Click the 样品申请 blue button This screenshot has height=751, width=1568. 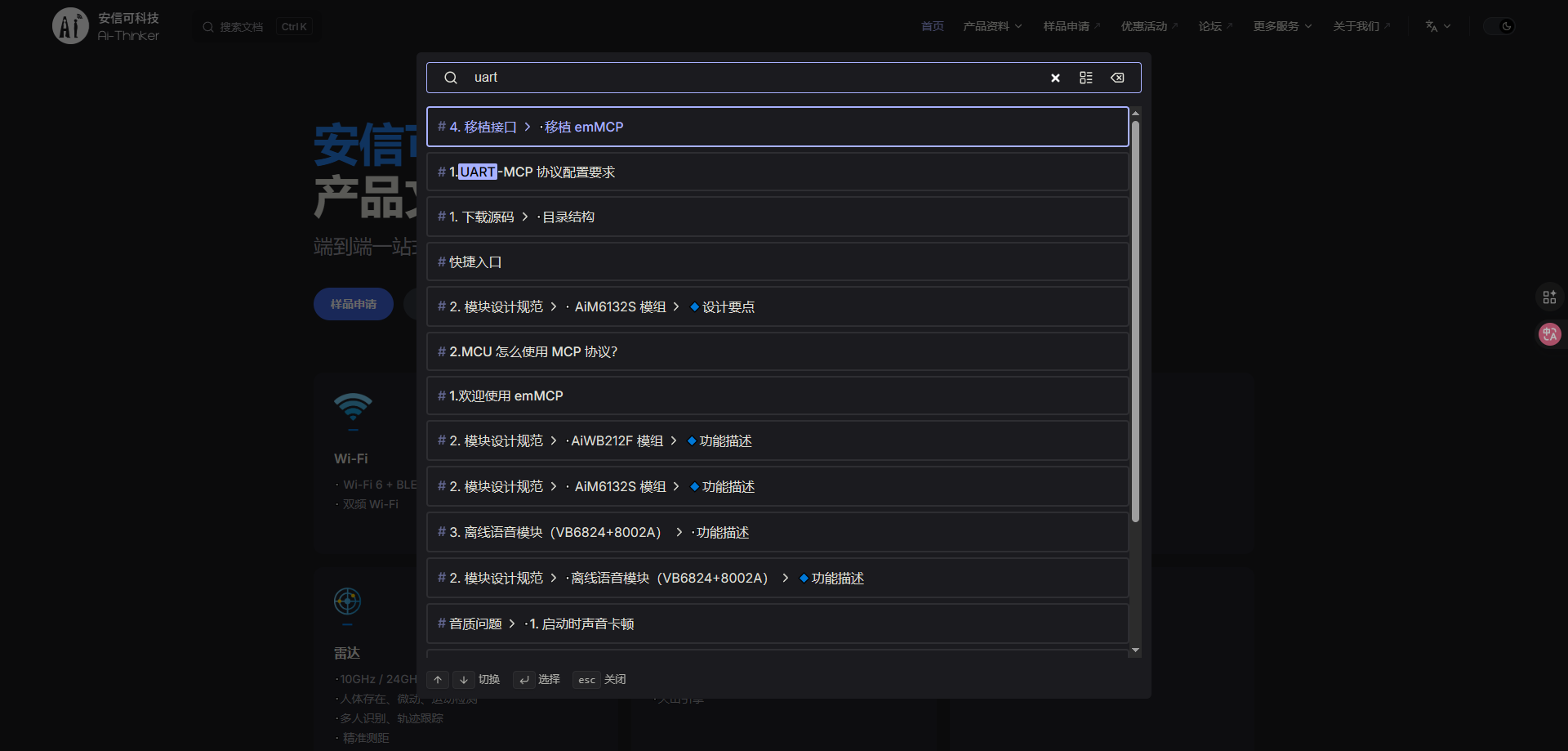click(354, 304)
